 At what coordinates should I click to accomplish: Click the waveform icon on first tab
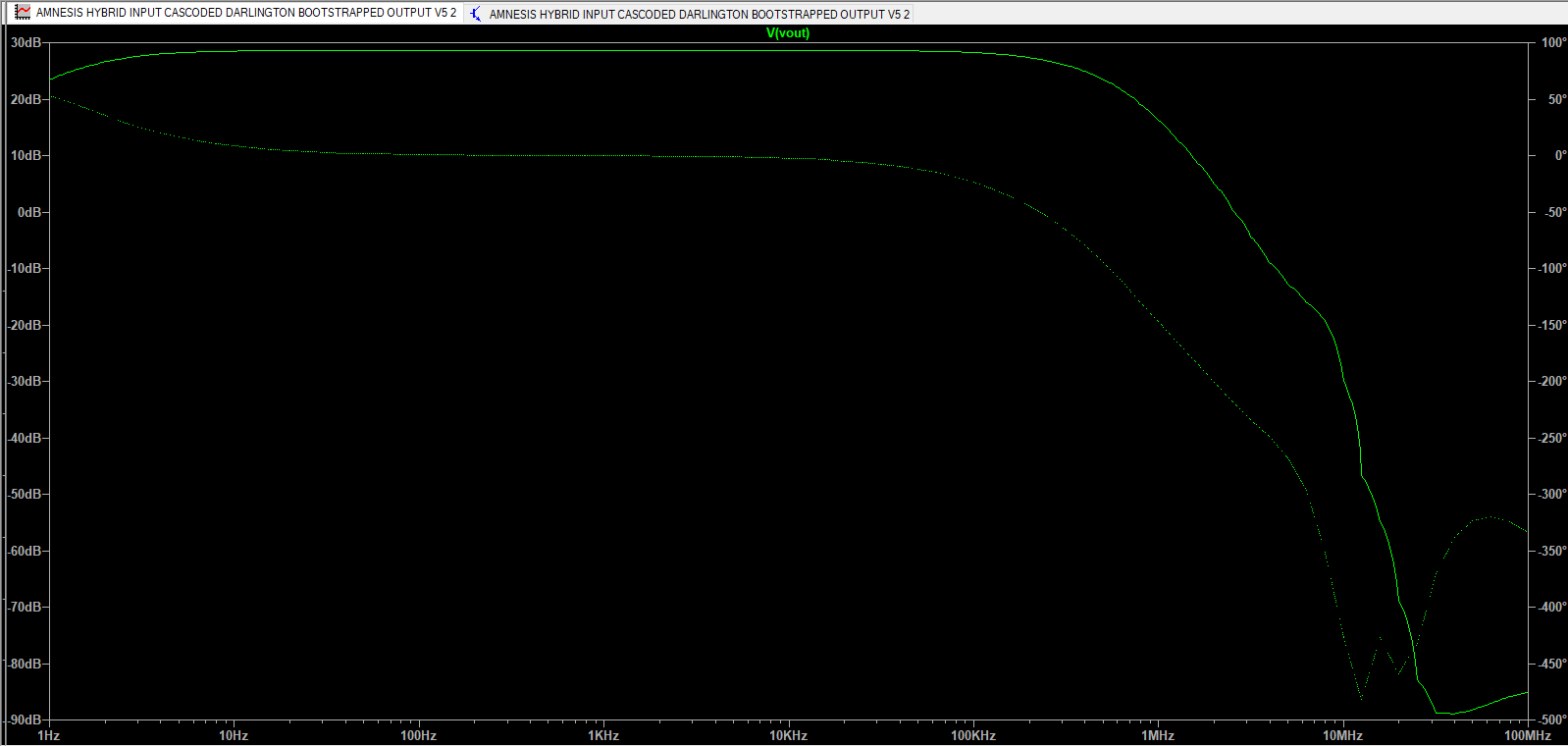point(23,13)
